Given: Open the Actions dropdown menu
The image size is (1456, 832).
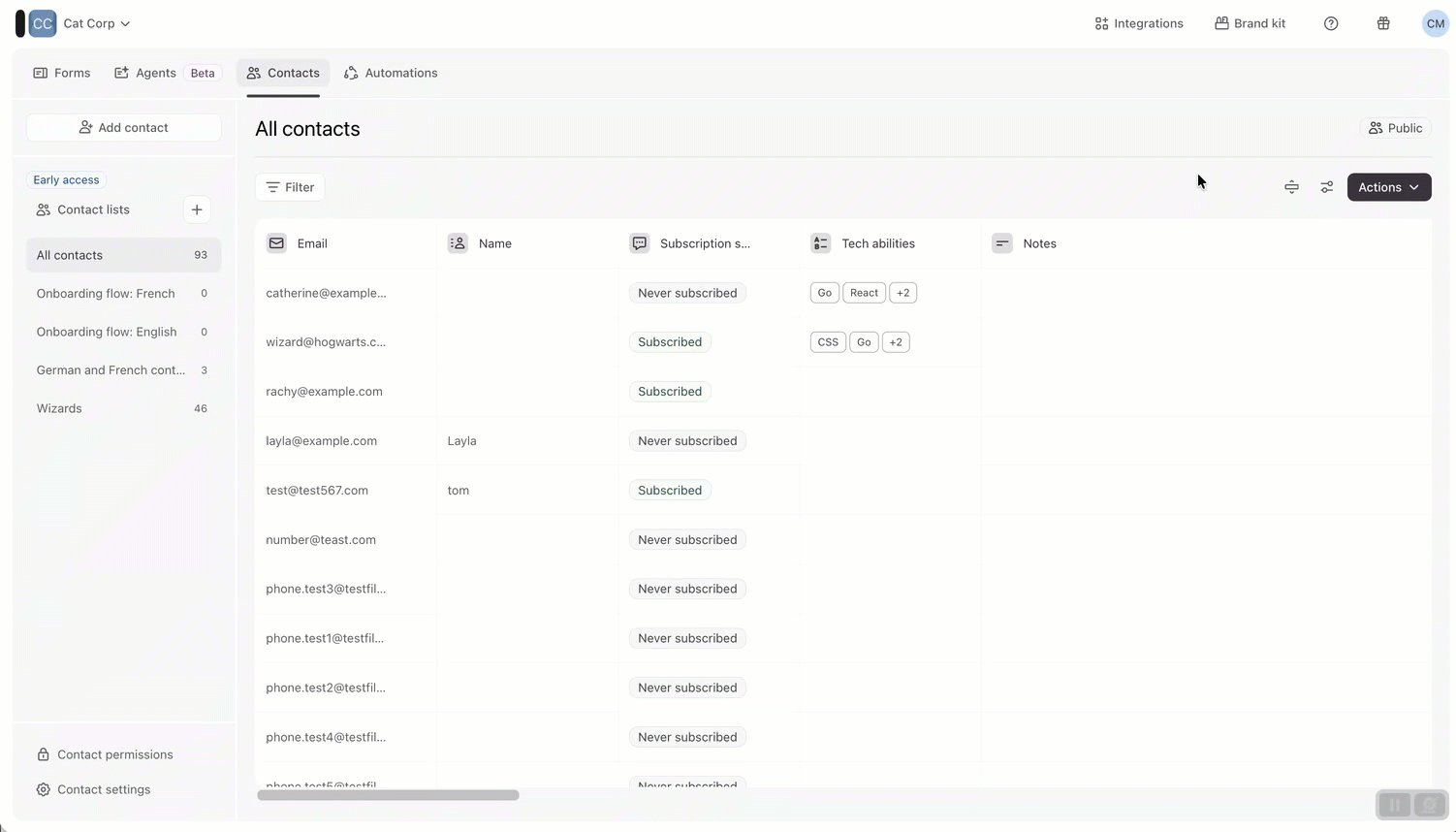Looking at the screenshot, I should [x=1388, y=187].
